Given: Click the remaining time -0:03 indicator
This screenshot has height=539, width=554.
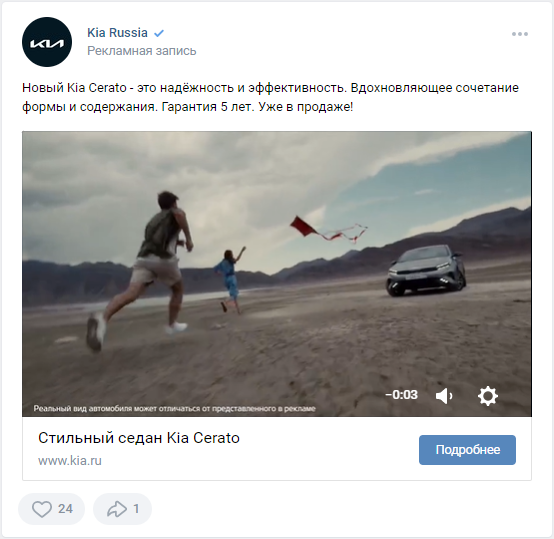Looking at the screenshot, I should [401, 395].
